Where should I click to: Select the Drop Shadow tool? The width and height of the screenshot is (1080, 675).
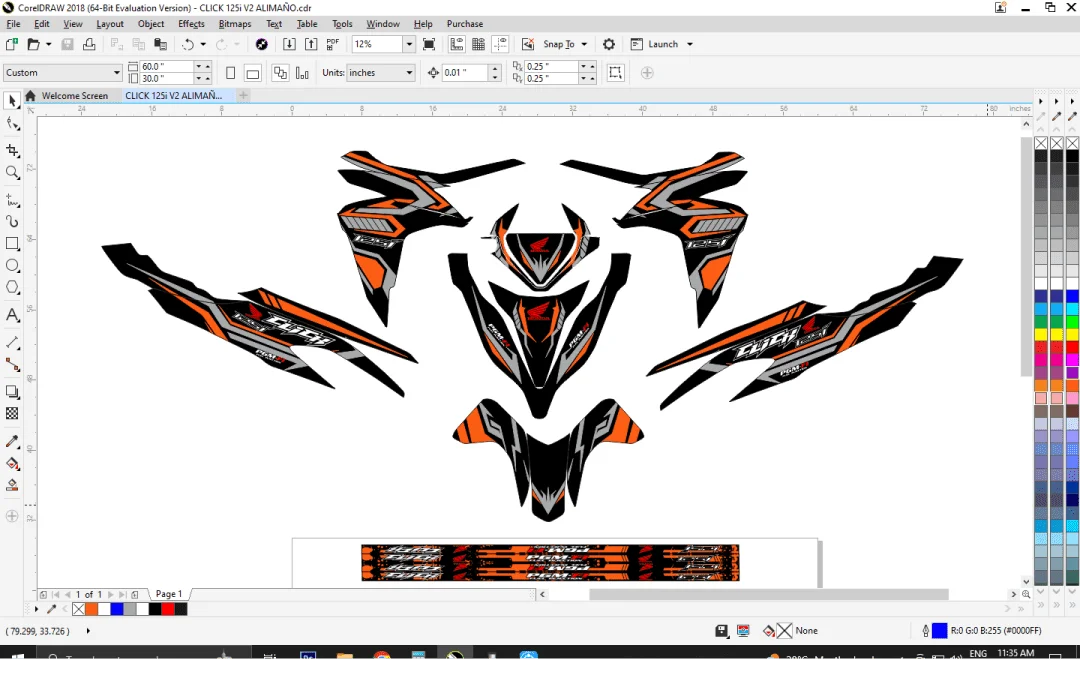coord(12,392)
